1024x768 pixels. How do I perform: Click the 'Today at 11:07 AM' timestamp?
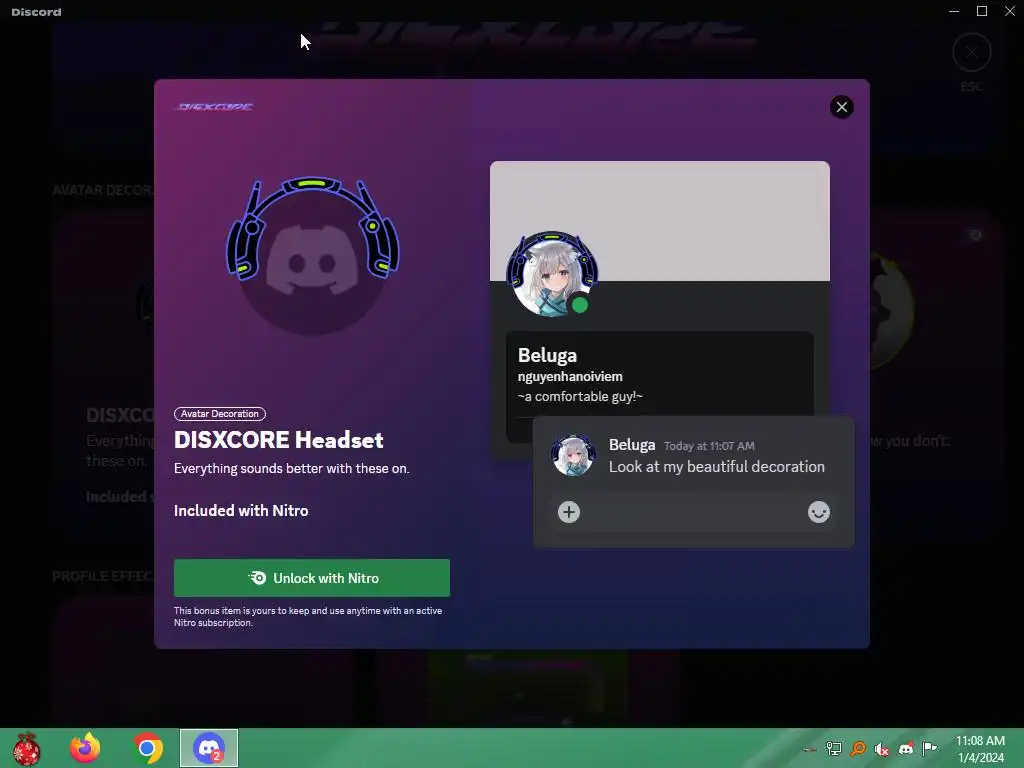(x=709, y=446)
